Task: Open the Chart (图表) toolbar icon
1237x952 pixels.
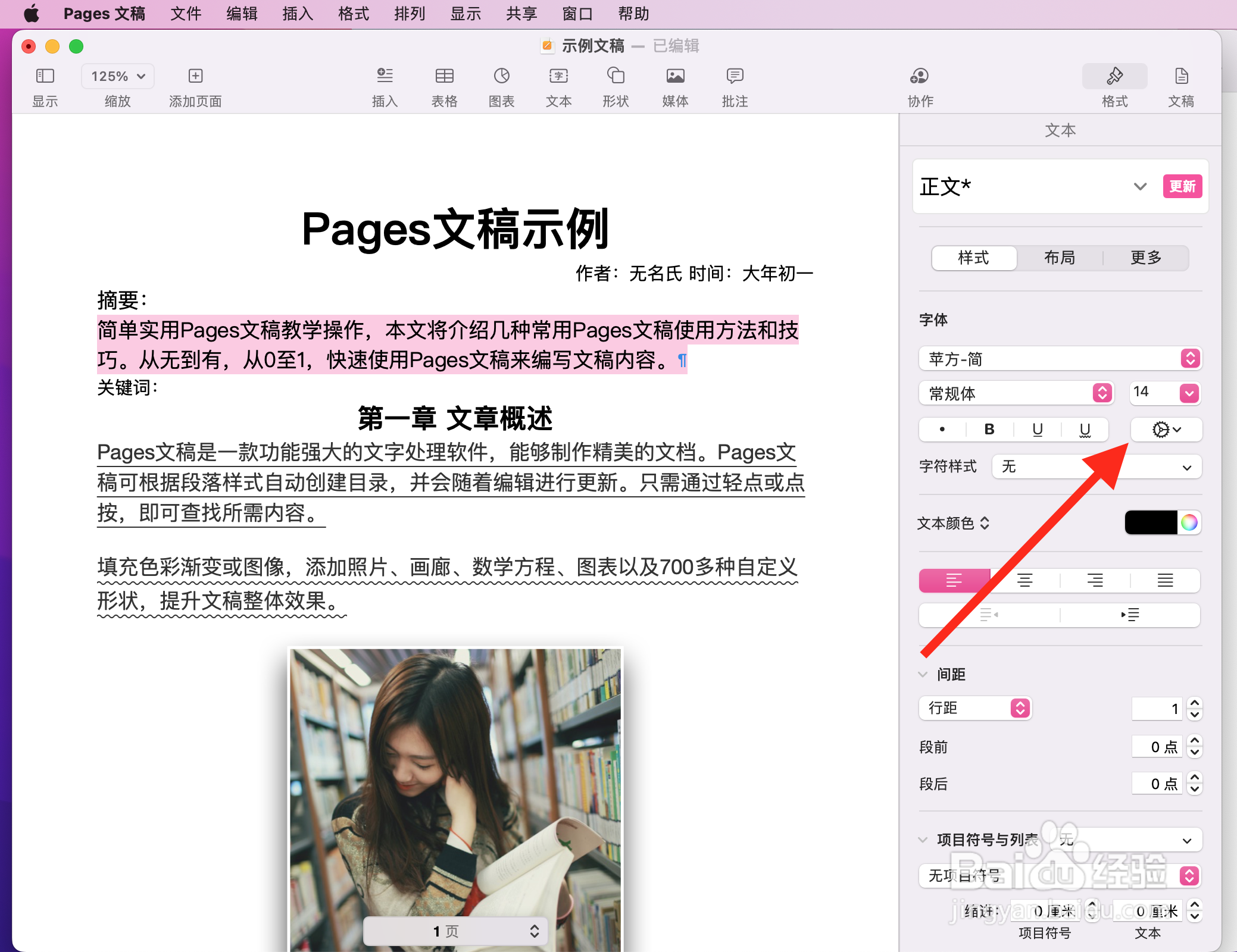Action: pos(501,76)
